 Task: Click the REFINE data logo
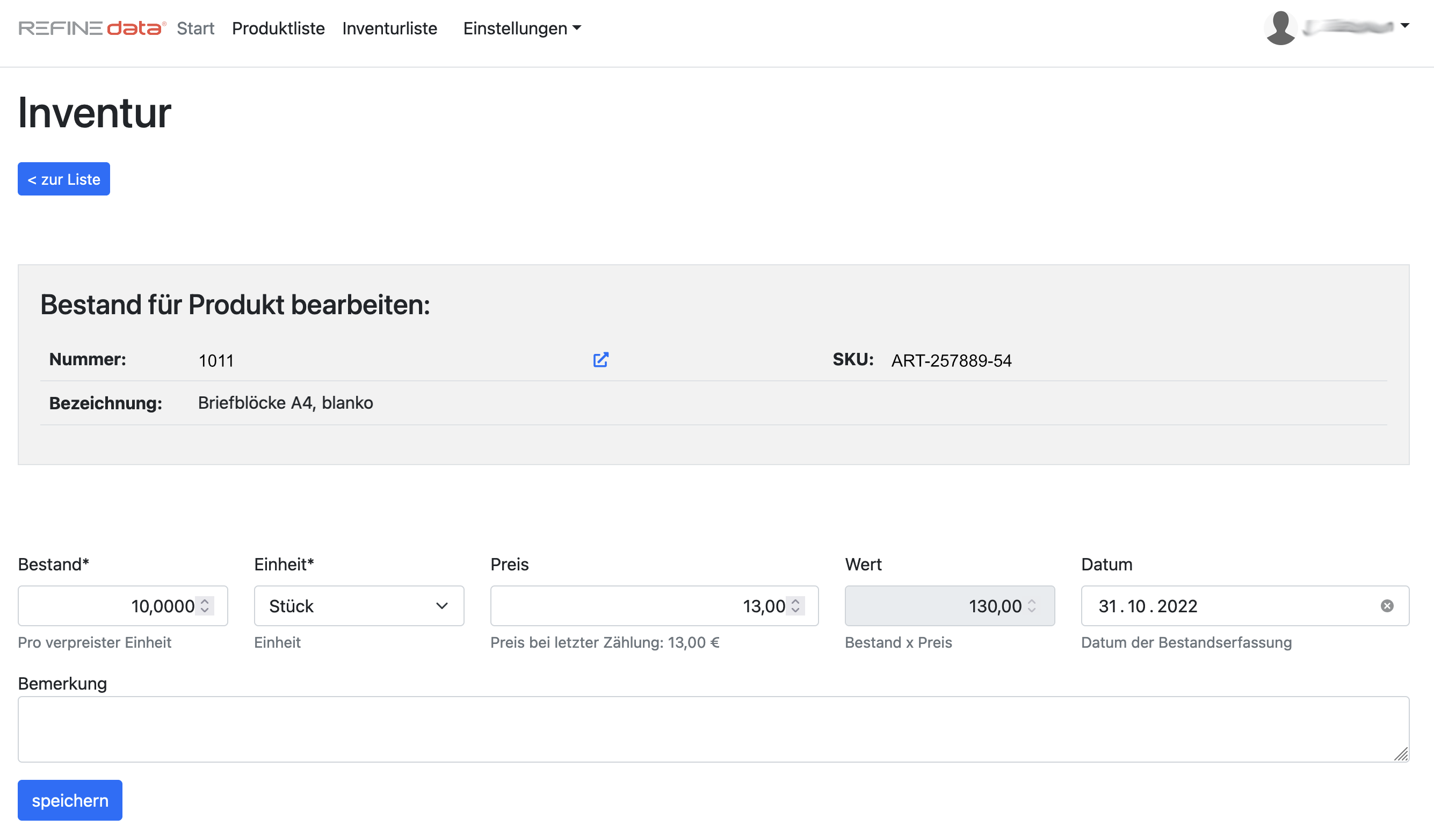(x=92, y=28)
